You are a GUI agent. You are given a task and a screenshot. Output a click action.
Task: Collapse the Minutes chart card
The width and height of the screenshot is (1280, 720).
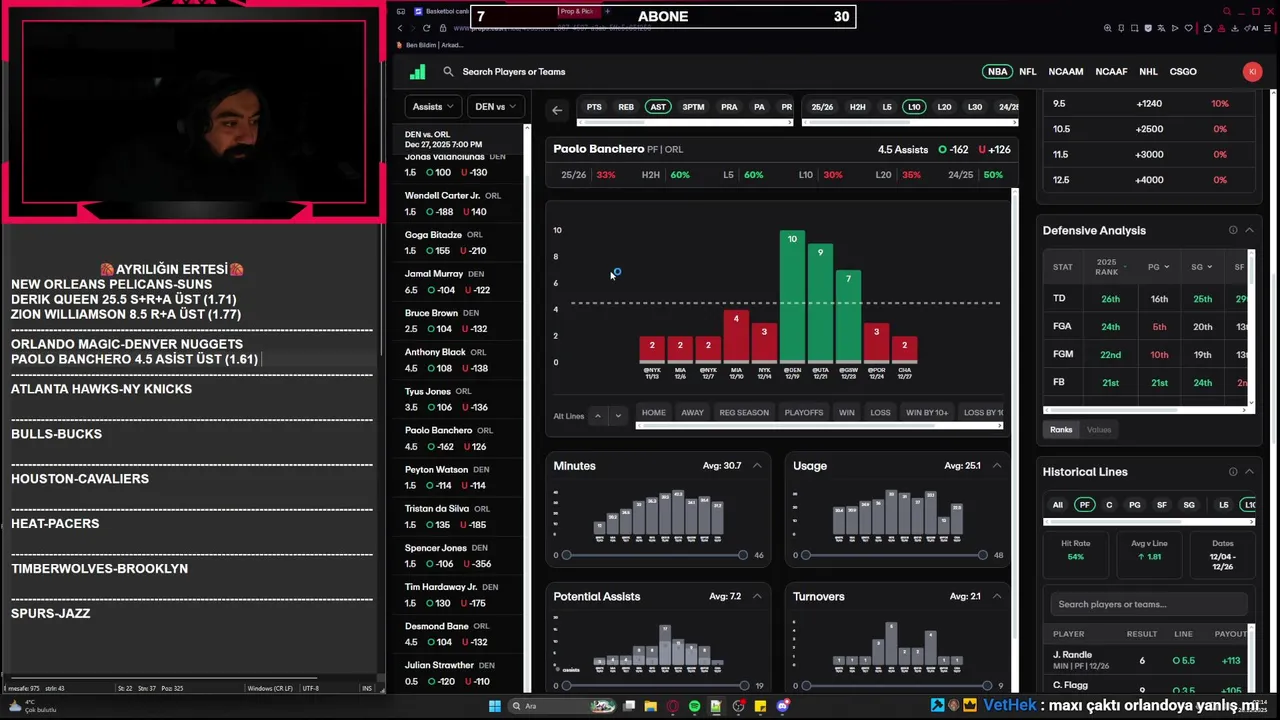(x=757, y=466)
